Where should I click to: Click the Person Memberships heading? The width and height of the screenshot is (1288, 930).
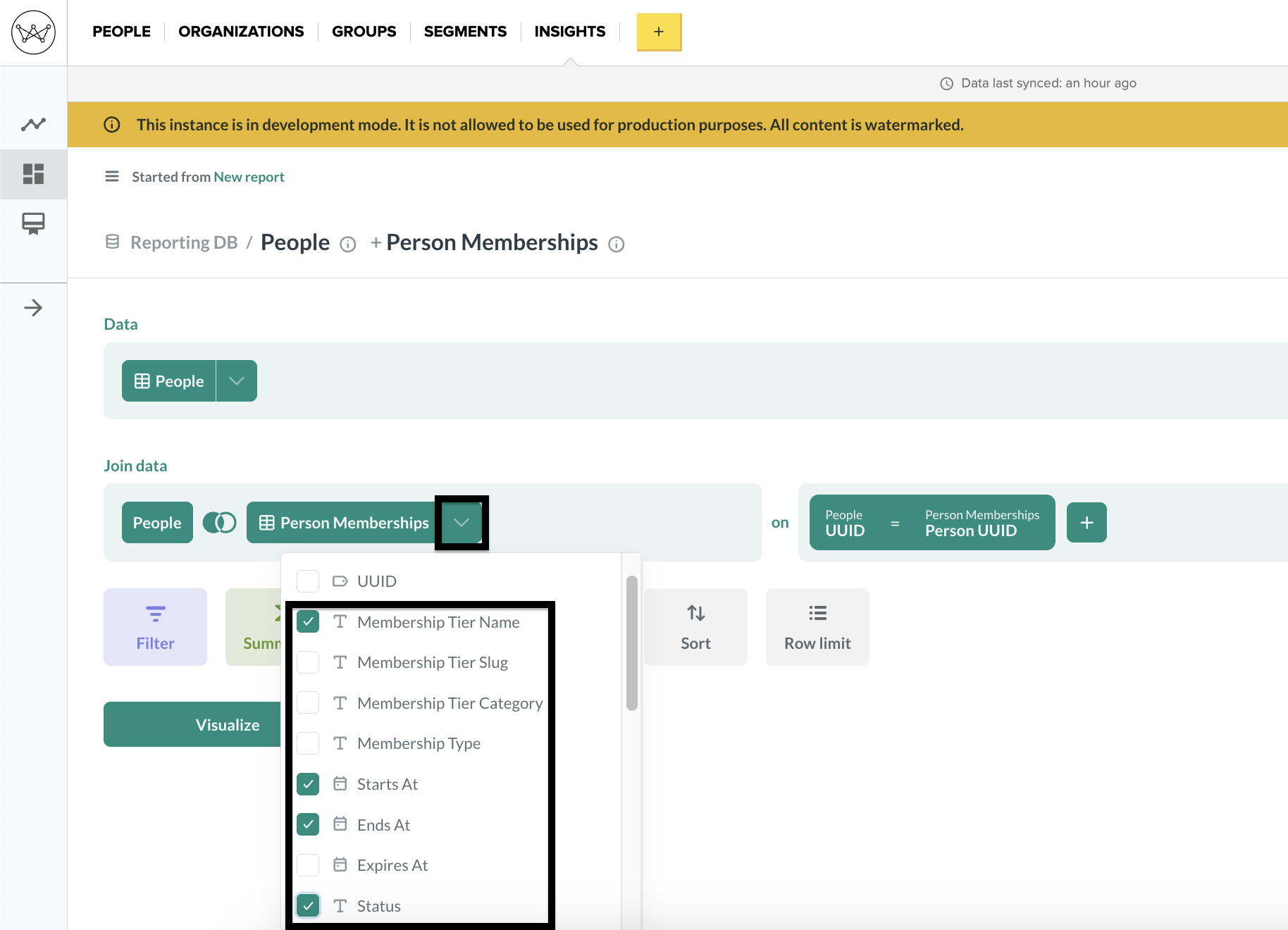point(492,242)
